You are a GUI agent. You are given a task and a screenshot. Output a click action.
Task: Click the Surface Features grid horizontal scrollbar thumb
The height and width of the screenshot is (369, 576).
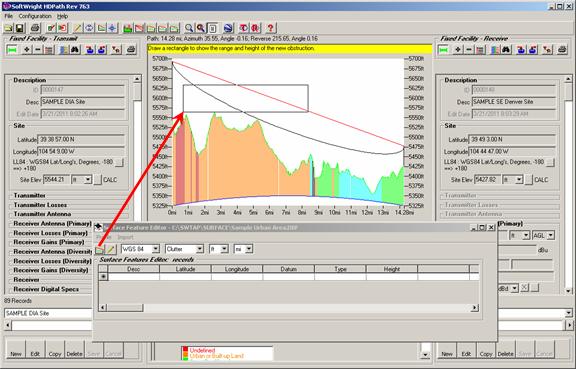[x=125, y=308]
